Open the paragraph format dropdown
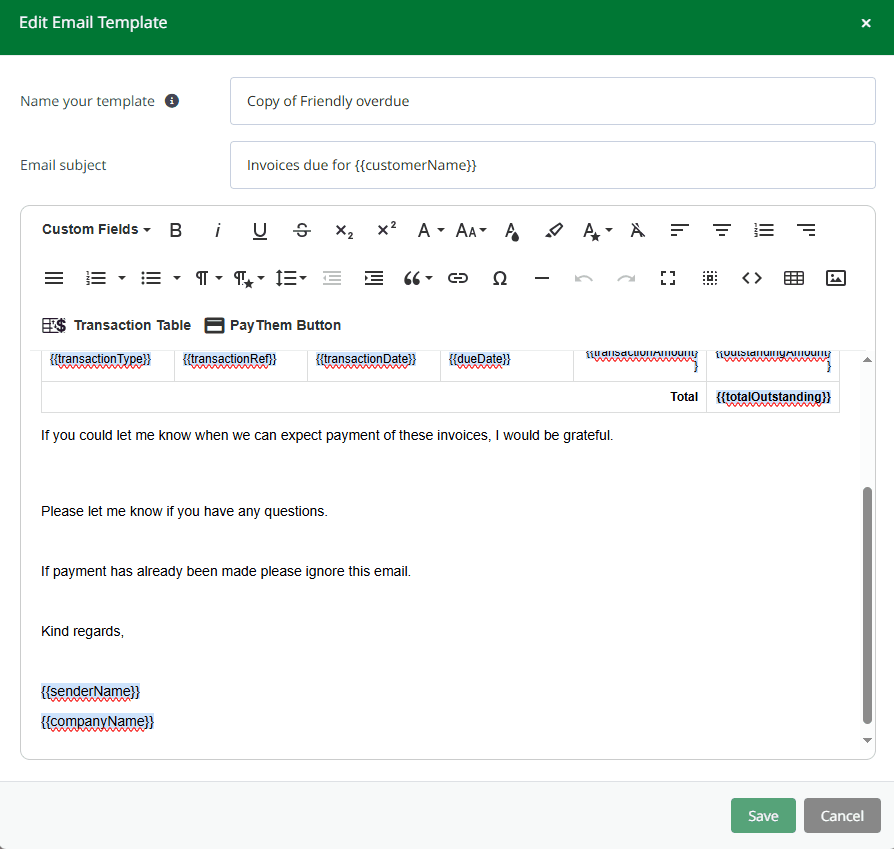The image size is (894, 849). pyautogui.click(x=208, y=278)
